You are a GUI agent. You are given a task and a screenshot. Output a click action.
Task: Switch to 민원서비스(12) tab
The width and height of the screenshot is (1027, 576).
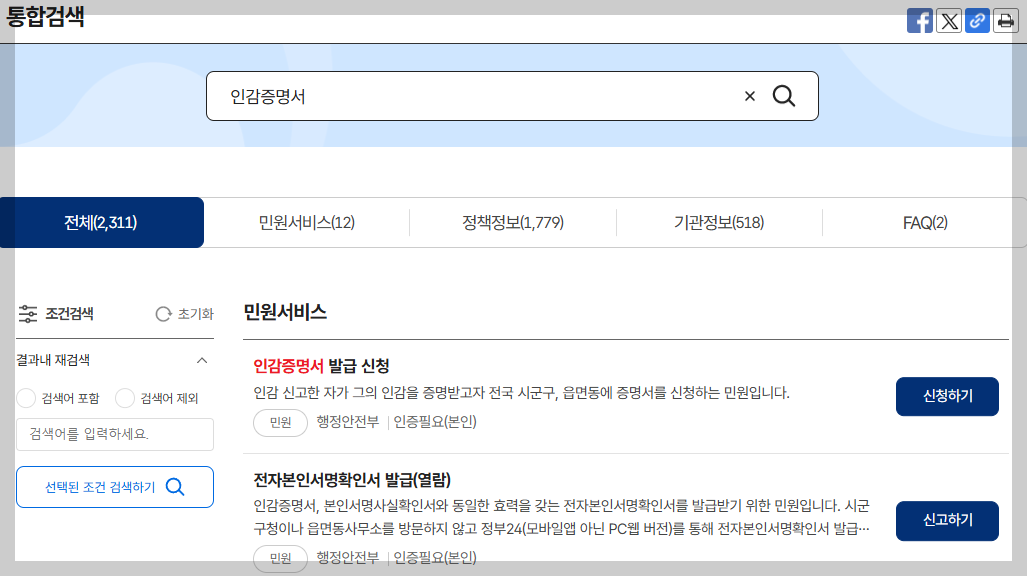pos(307,223)
